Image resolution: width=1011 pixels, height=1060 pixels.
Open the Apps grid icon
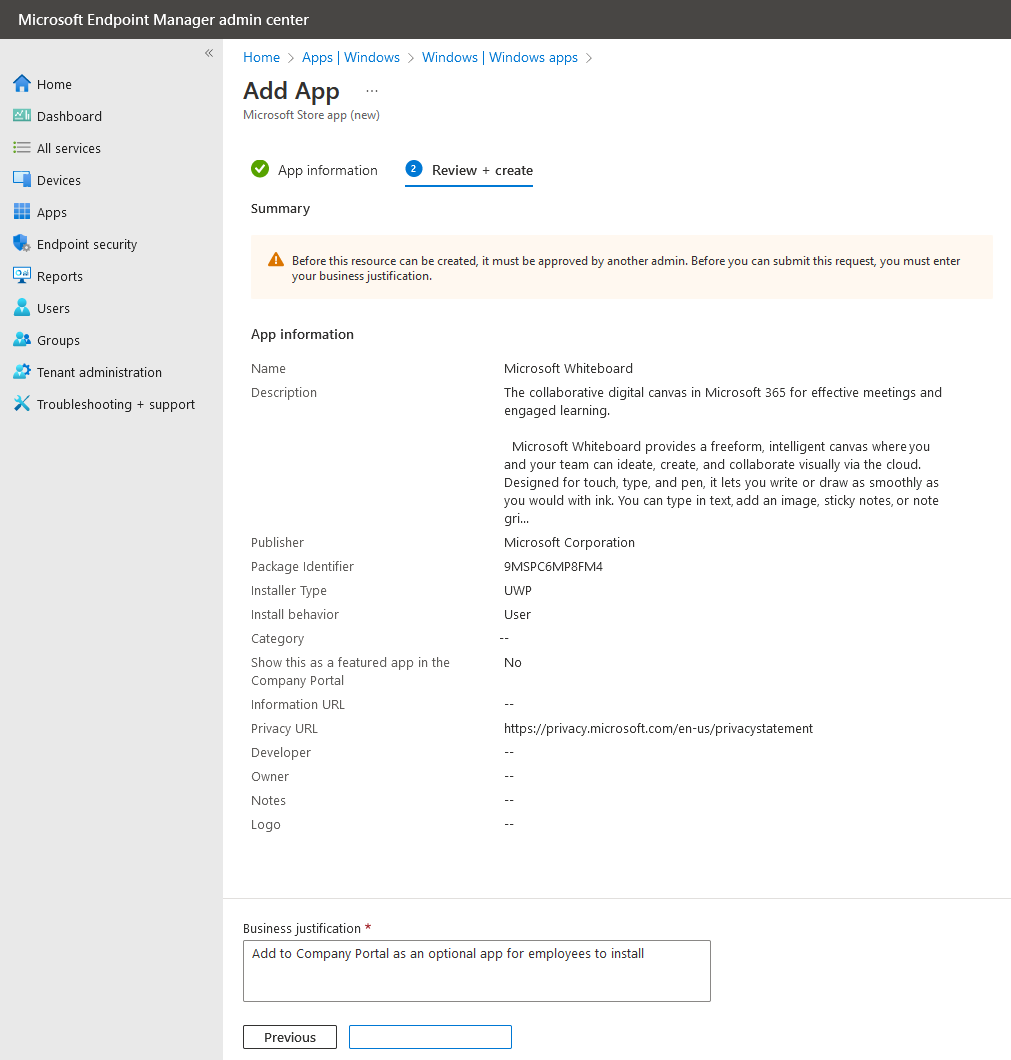pos(22,212)
